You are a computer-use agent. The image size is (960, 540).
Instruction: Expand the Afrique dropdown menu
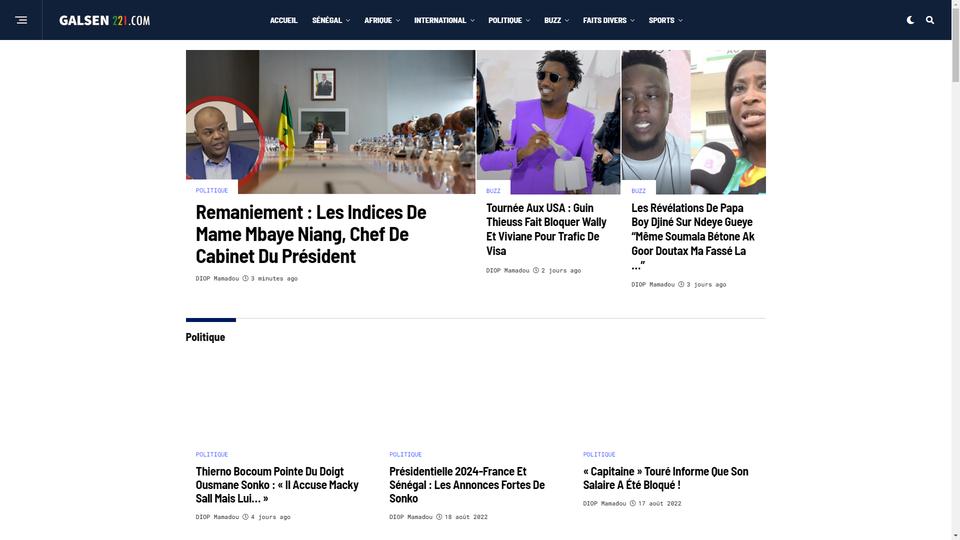382,20
